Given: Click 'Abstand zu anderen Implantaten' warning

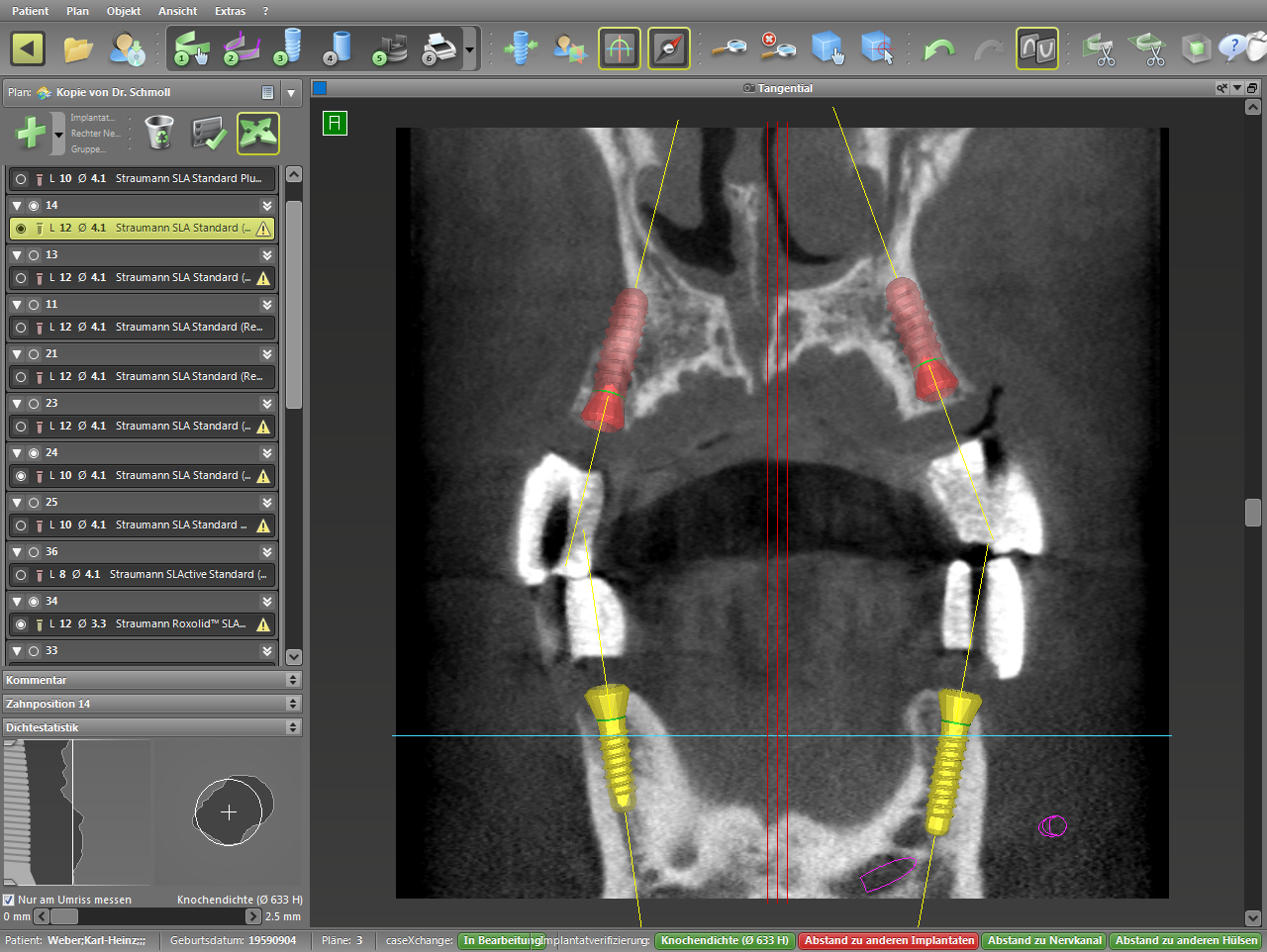Looking at the screenshot, I should 889,941.
